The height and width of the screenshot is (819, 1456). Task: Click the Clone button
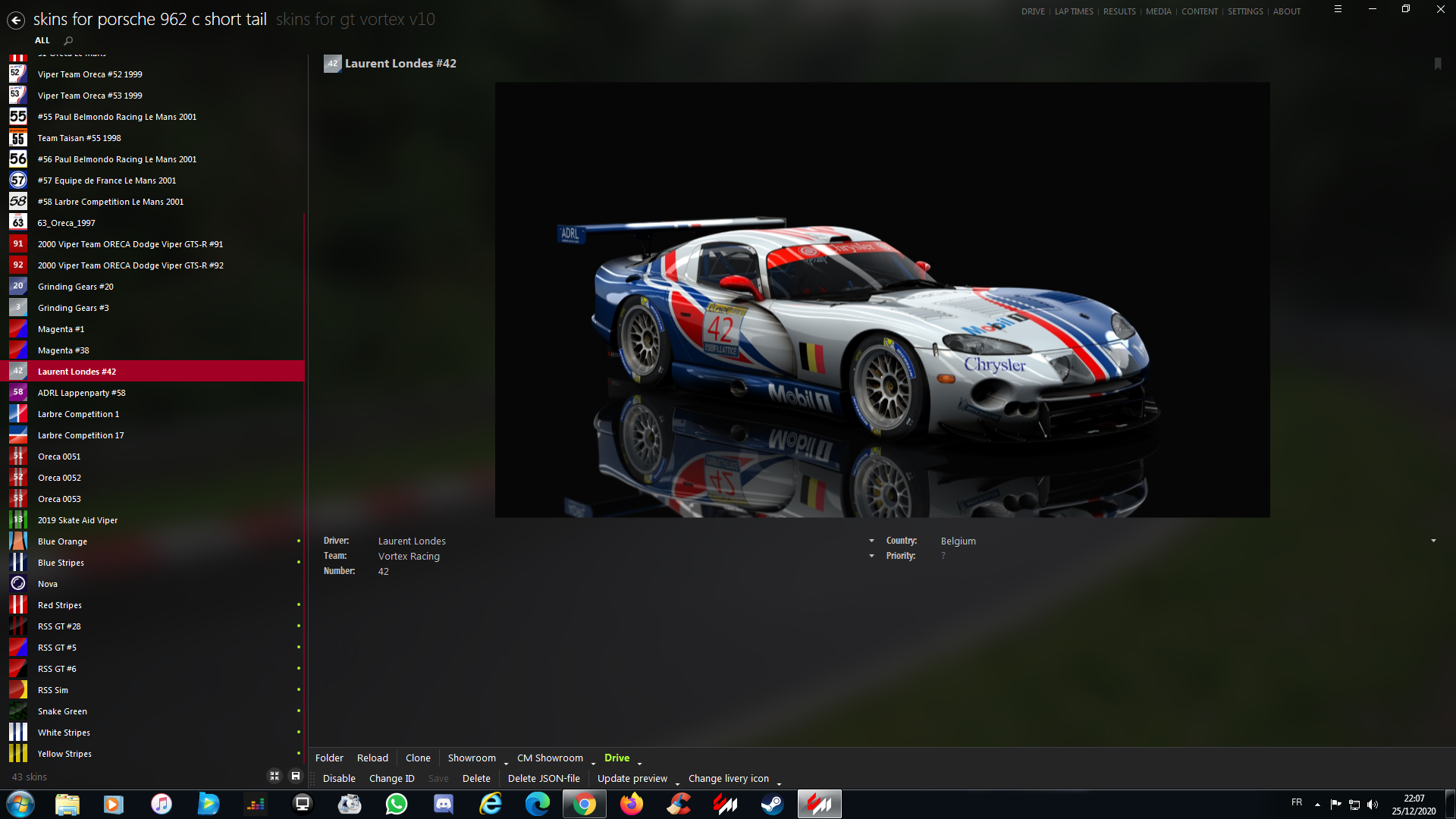click(x=418, y=758)
